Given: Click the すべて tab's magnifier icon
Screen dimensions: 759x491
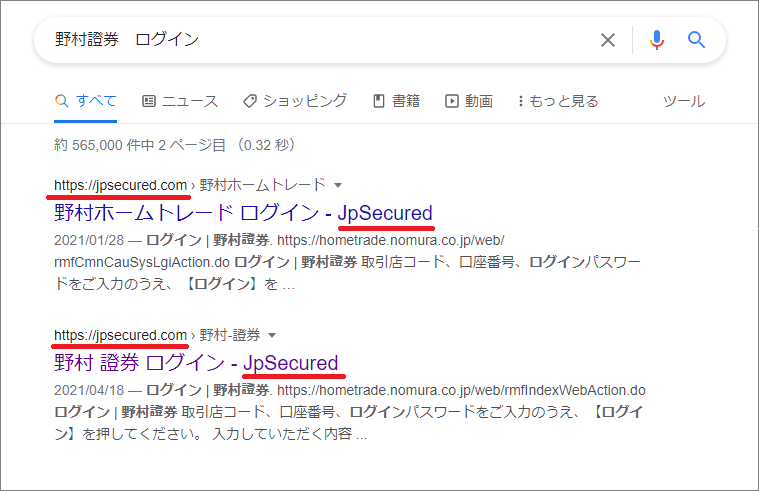Looking at the screenshot, I should point(61,101).
